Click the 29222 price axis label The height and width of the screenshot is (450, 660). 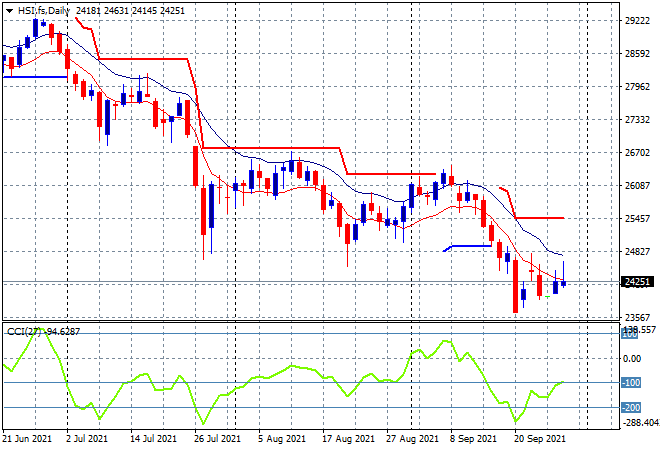pos(637,21)
